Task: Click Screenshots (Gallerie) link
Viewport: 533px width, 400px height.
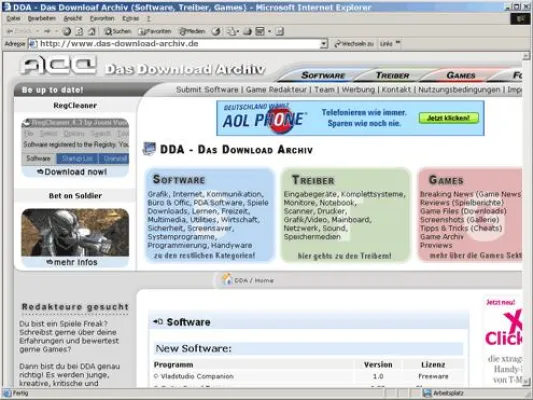Action: (x=460, y=220)
